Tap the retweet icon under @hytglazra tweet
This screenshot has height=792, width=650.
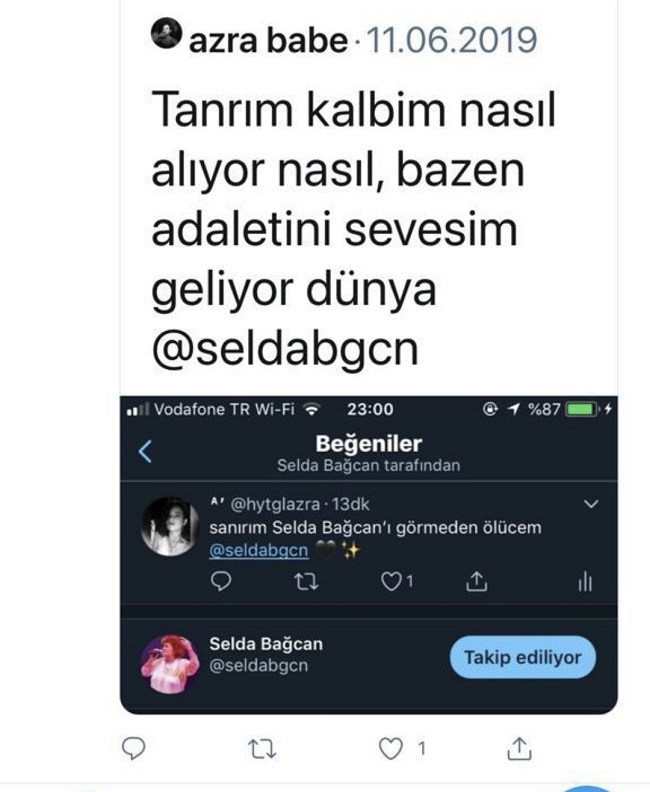(x=306, y=581)
